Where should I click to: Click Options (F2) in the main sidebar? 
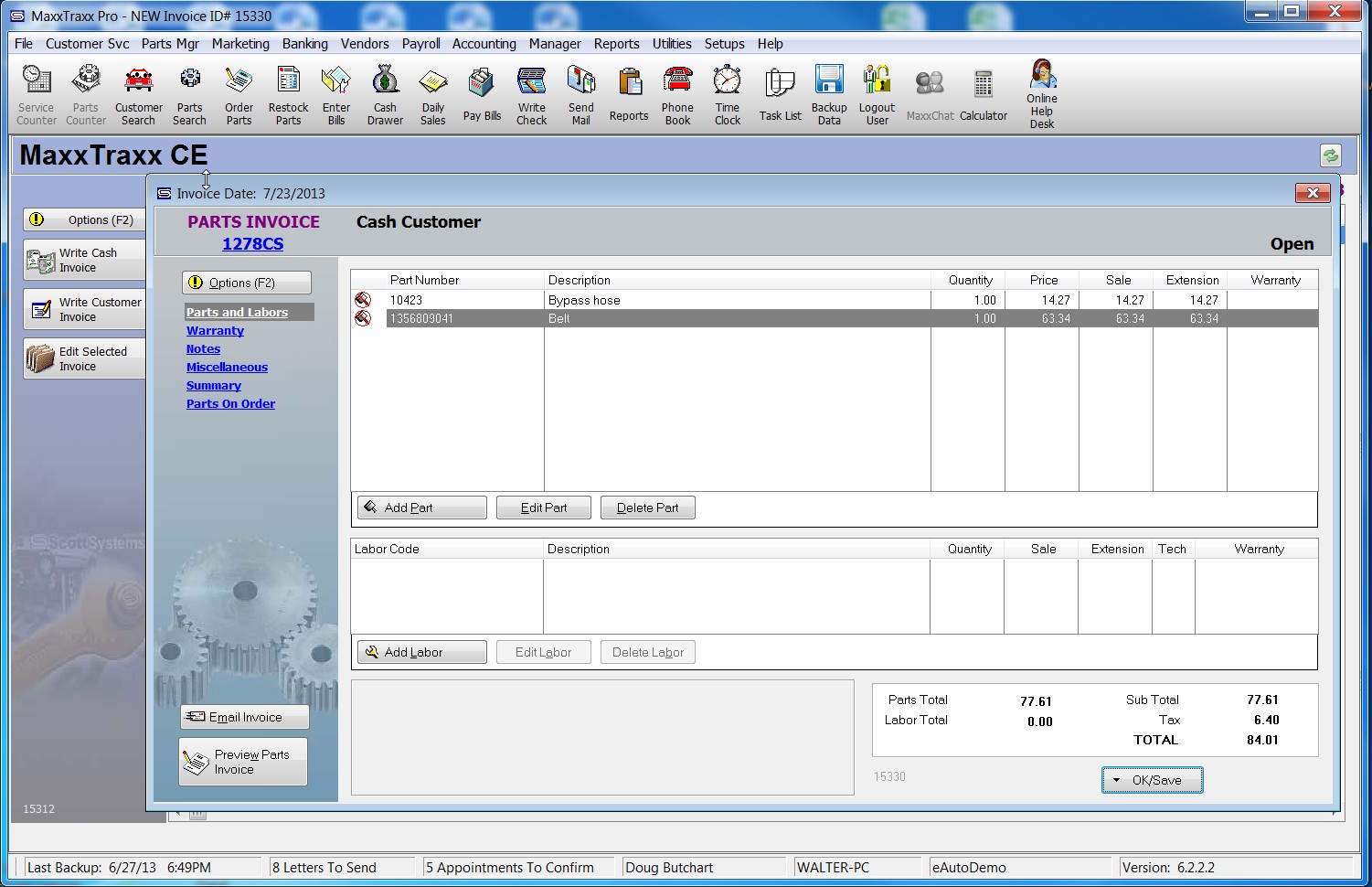pyautogui.click(x=84, y=219)
